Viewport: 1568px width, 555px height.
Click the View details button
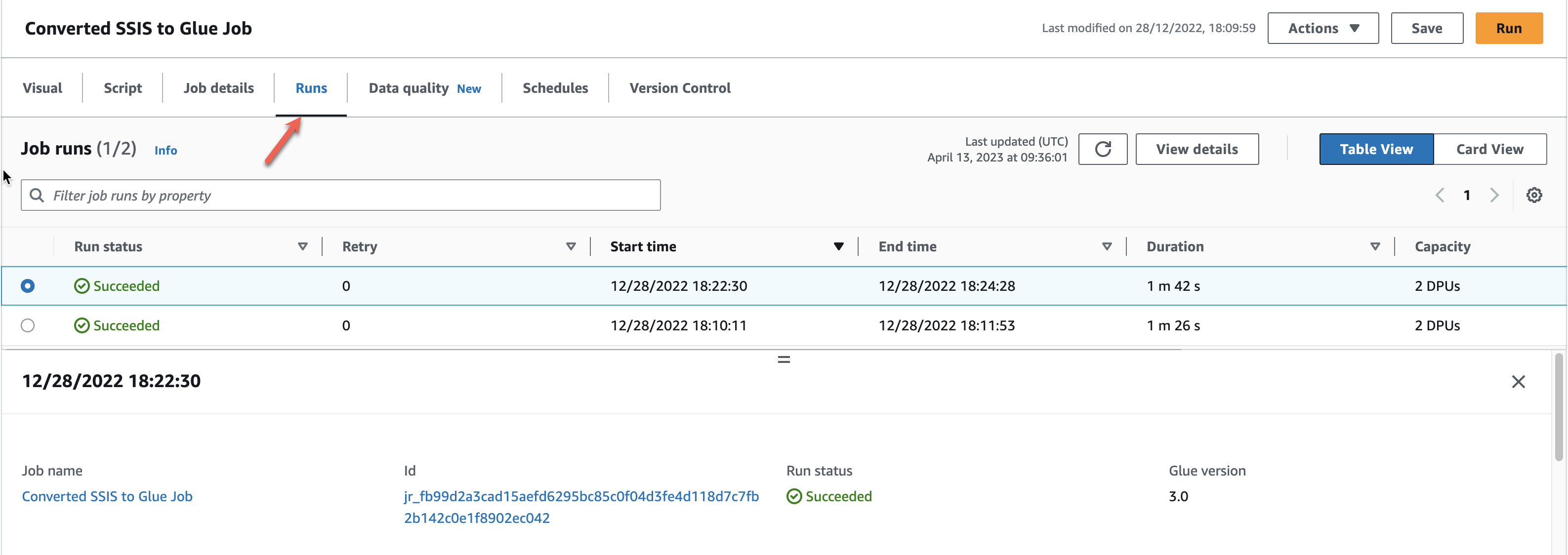pyautogui.click(x=1197, y=149)
